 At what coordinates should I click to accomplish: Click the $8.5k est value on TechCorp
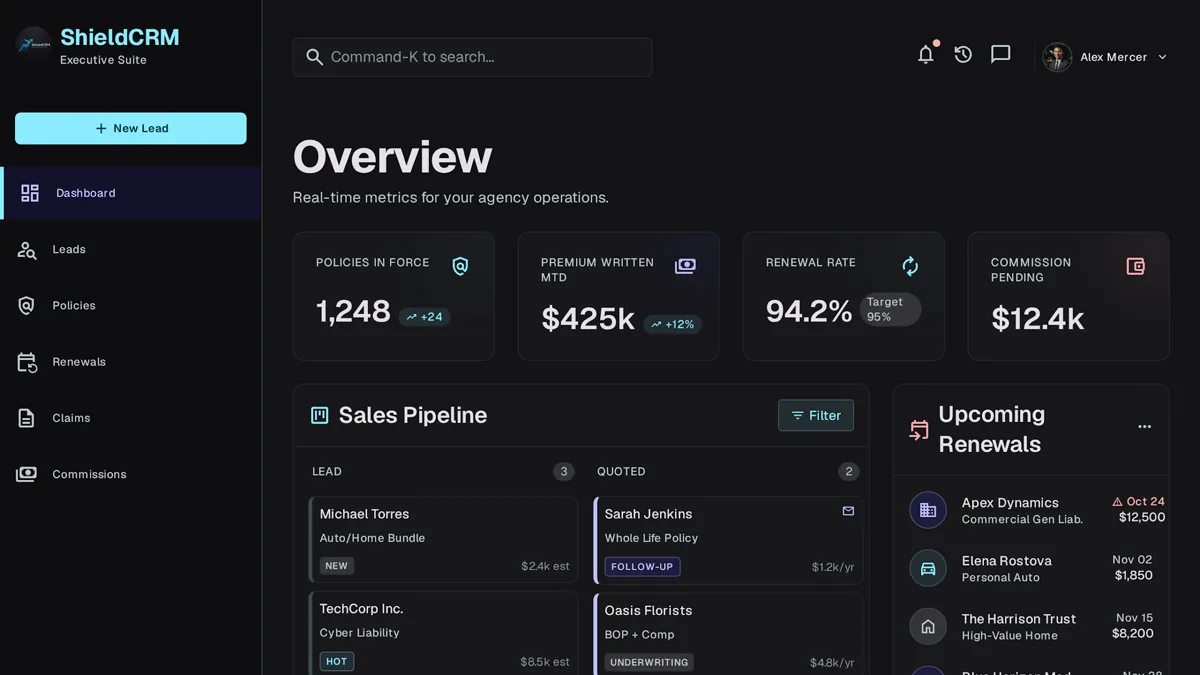coord(545,662)
